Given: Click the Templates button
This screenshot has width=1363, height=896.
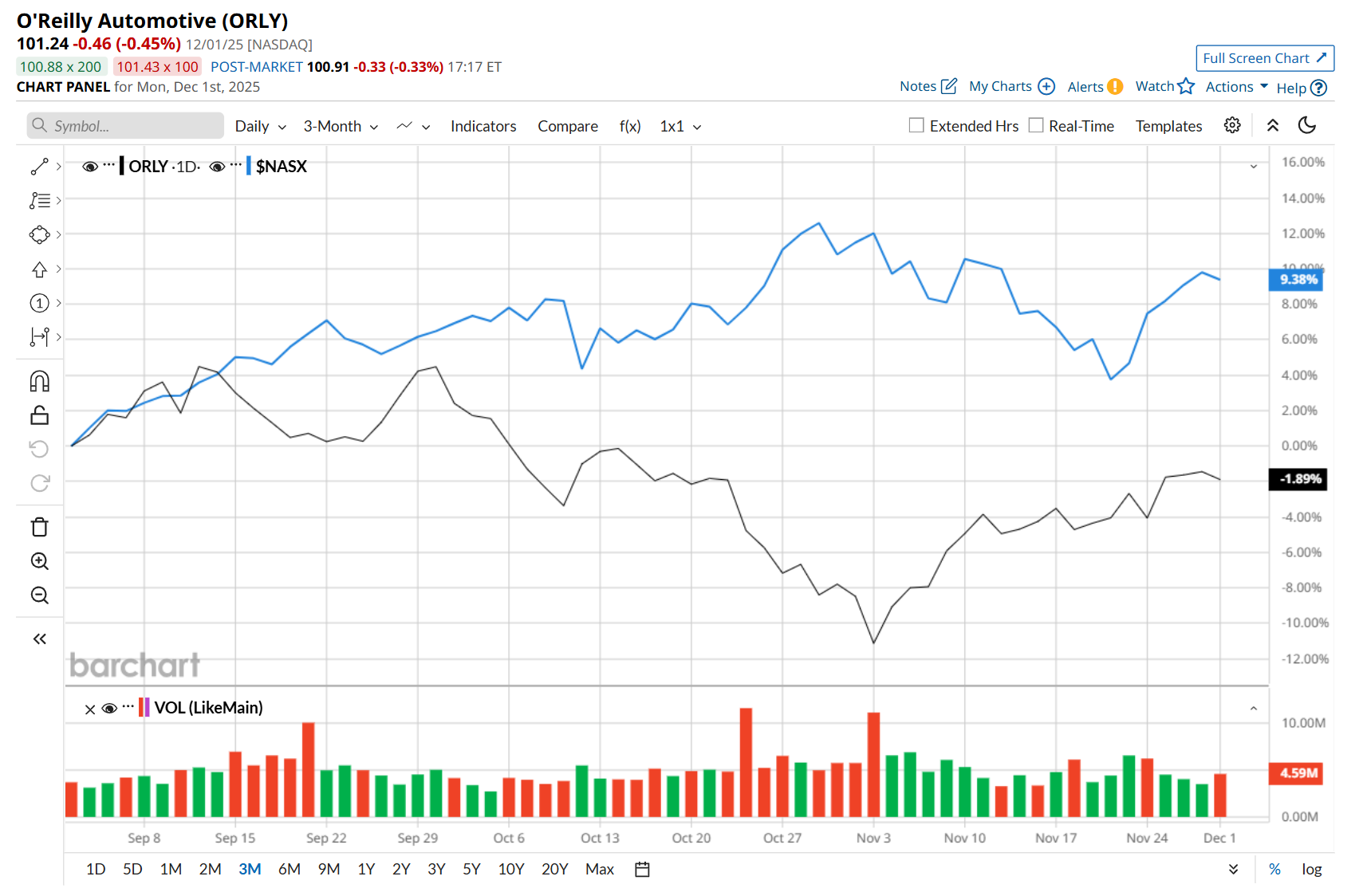Looking at the screenshot, I should click(x=1168, y=126).
